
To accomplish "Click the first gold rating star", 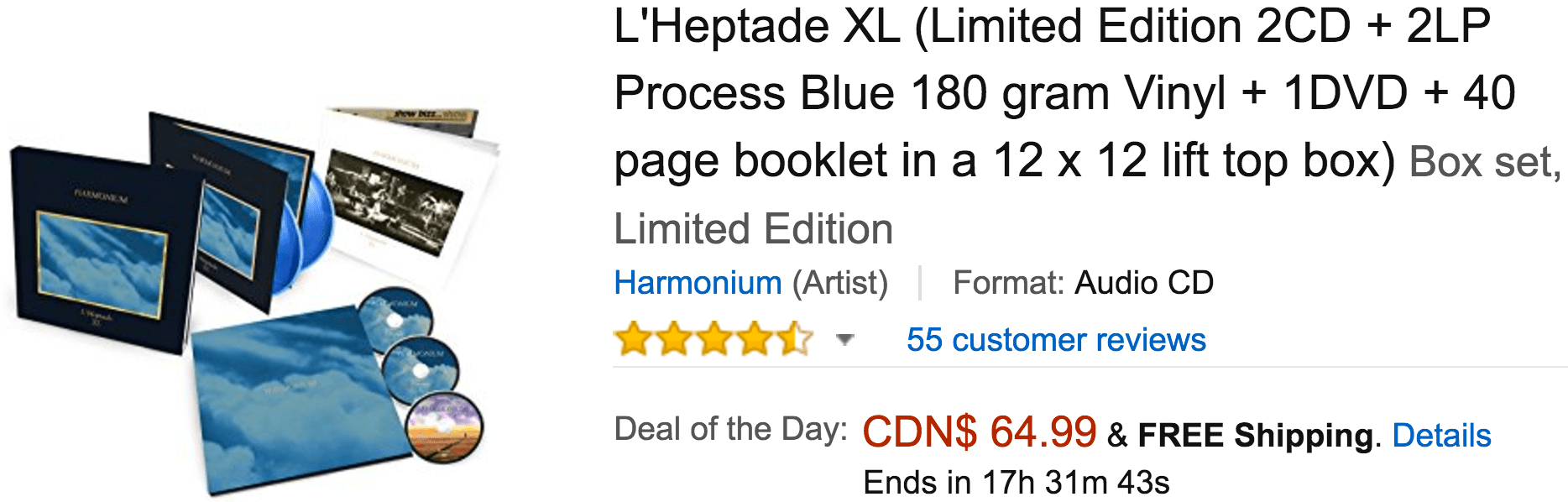I will point(634,339).
